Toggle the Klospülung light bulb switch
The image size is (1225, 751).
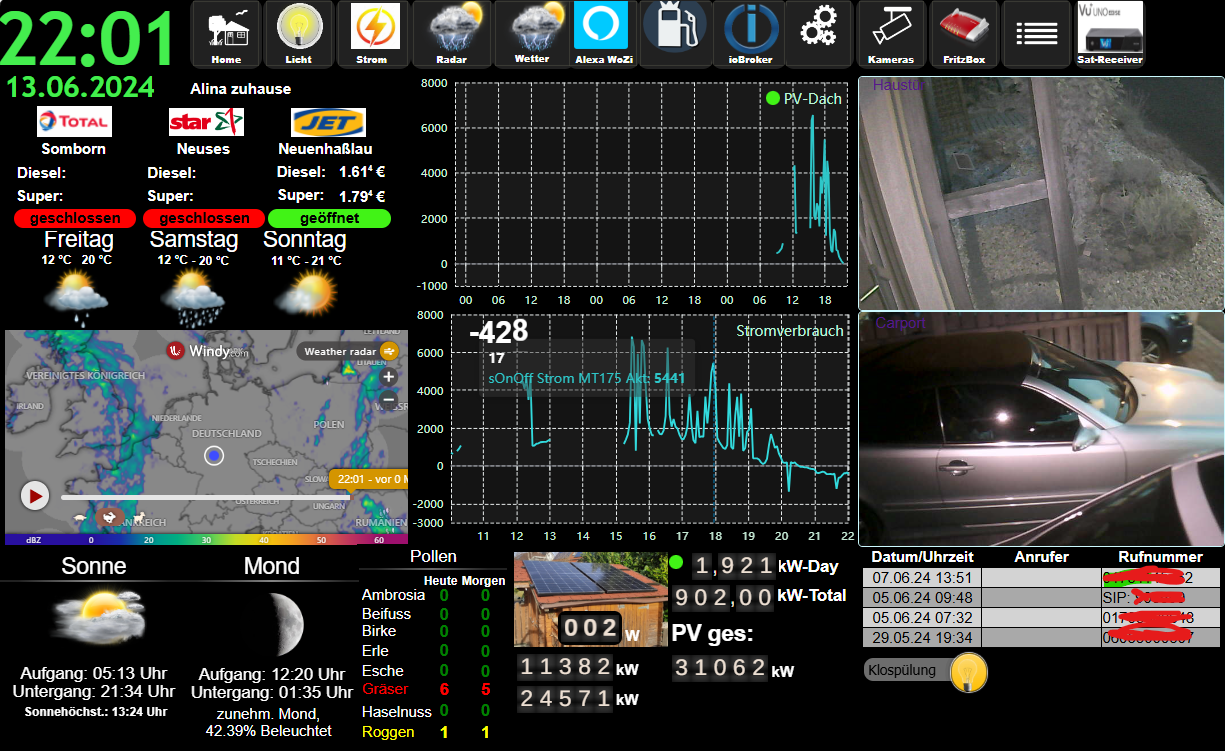[968, 672]
